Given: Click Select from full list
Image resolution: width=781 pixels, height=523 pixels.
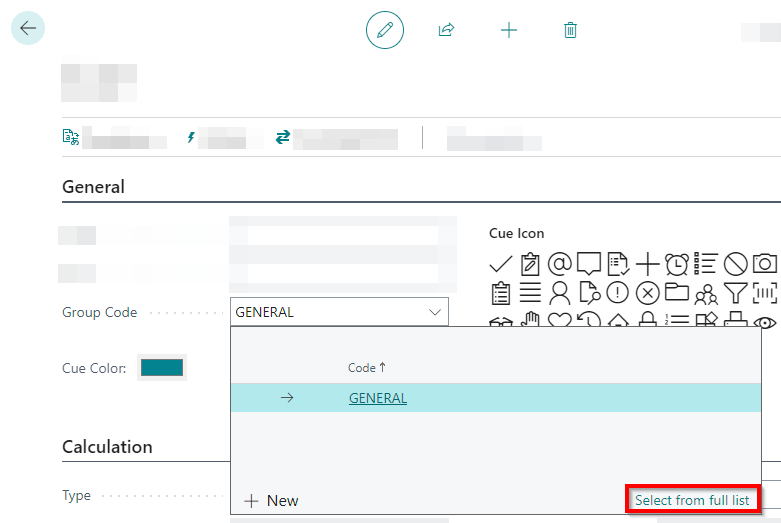Looking at the screenshot, I should point(692,499).
